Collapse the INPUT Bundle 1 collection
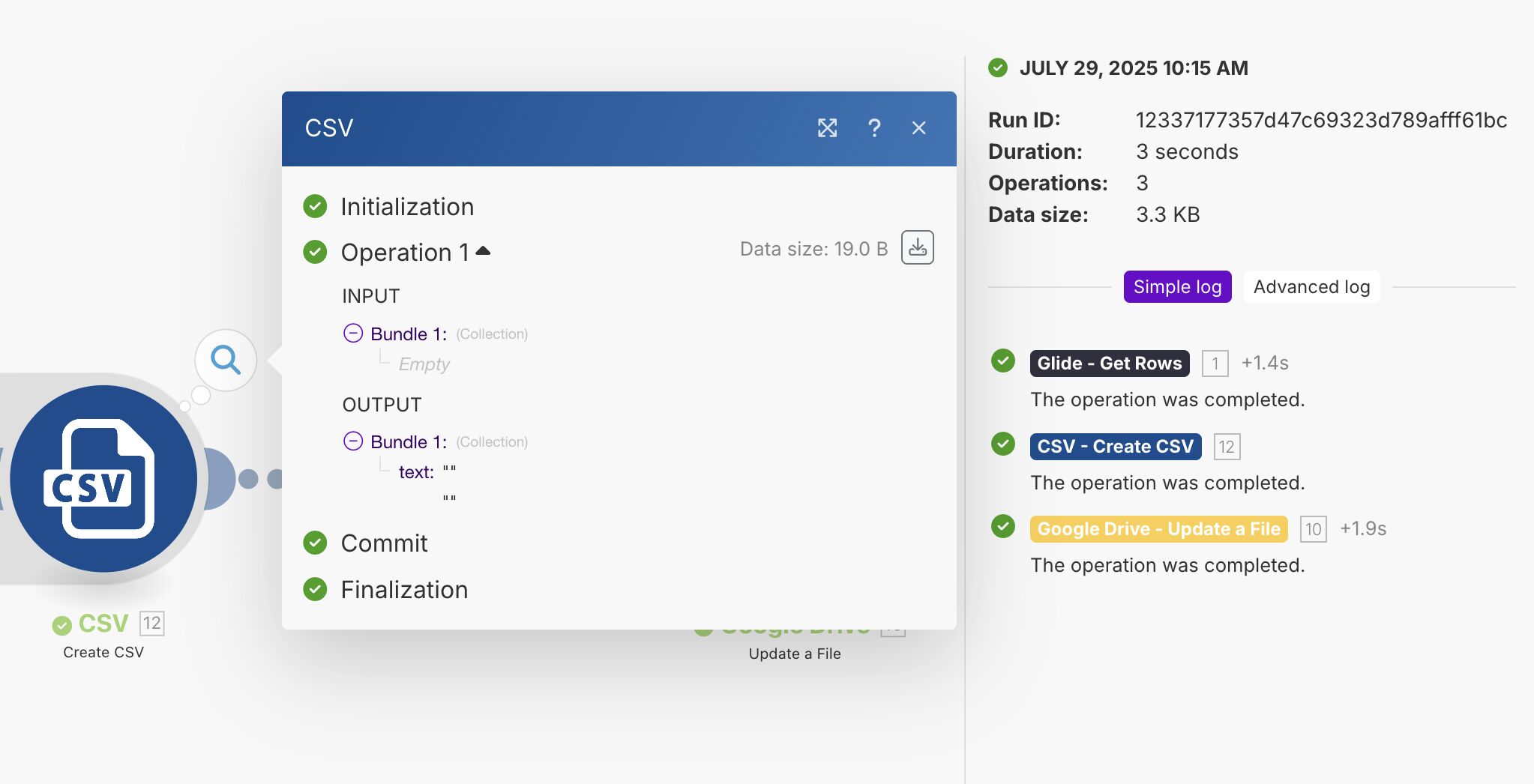The width and height of the screenshot is (1534, 784). point(353,333)
